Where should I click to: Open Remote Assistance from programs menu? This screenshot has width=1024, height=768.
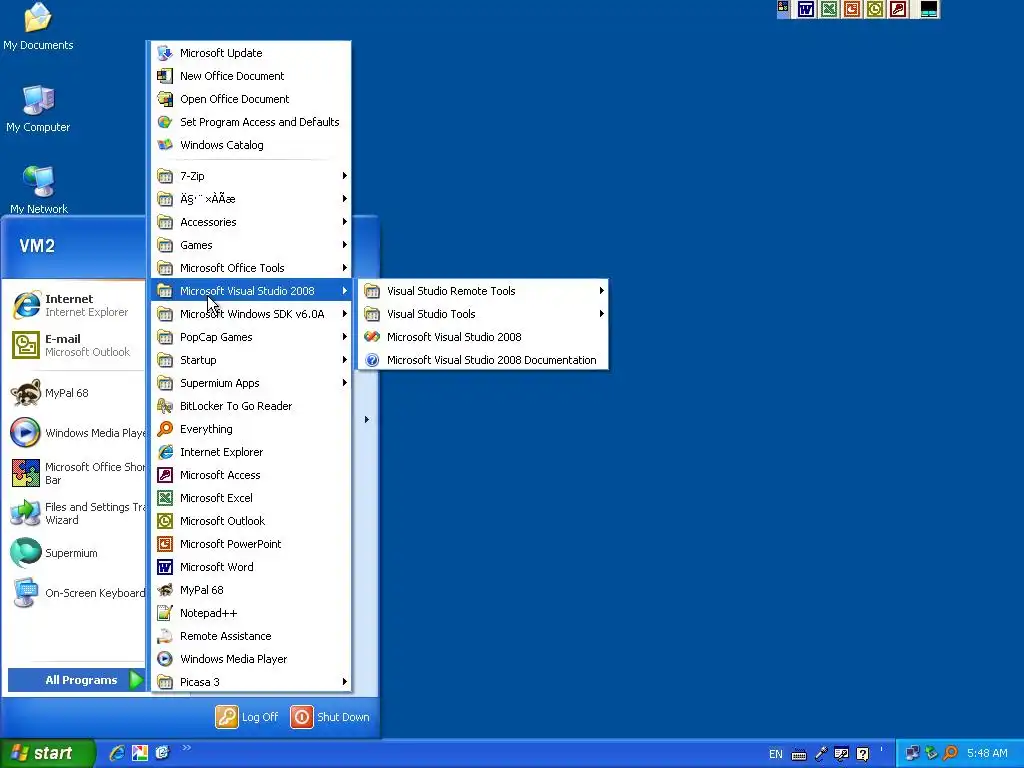coord(251,636)
